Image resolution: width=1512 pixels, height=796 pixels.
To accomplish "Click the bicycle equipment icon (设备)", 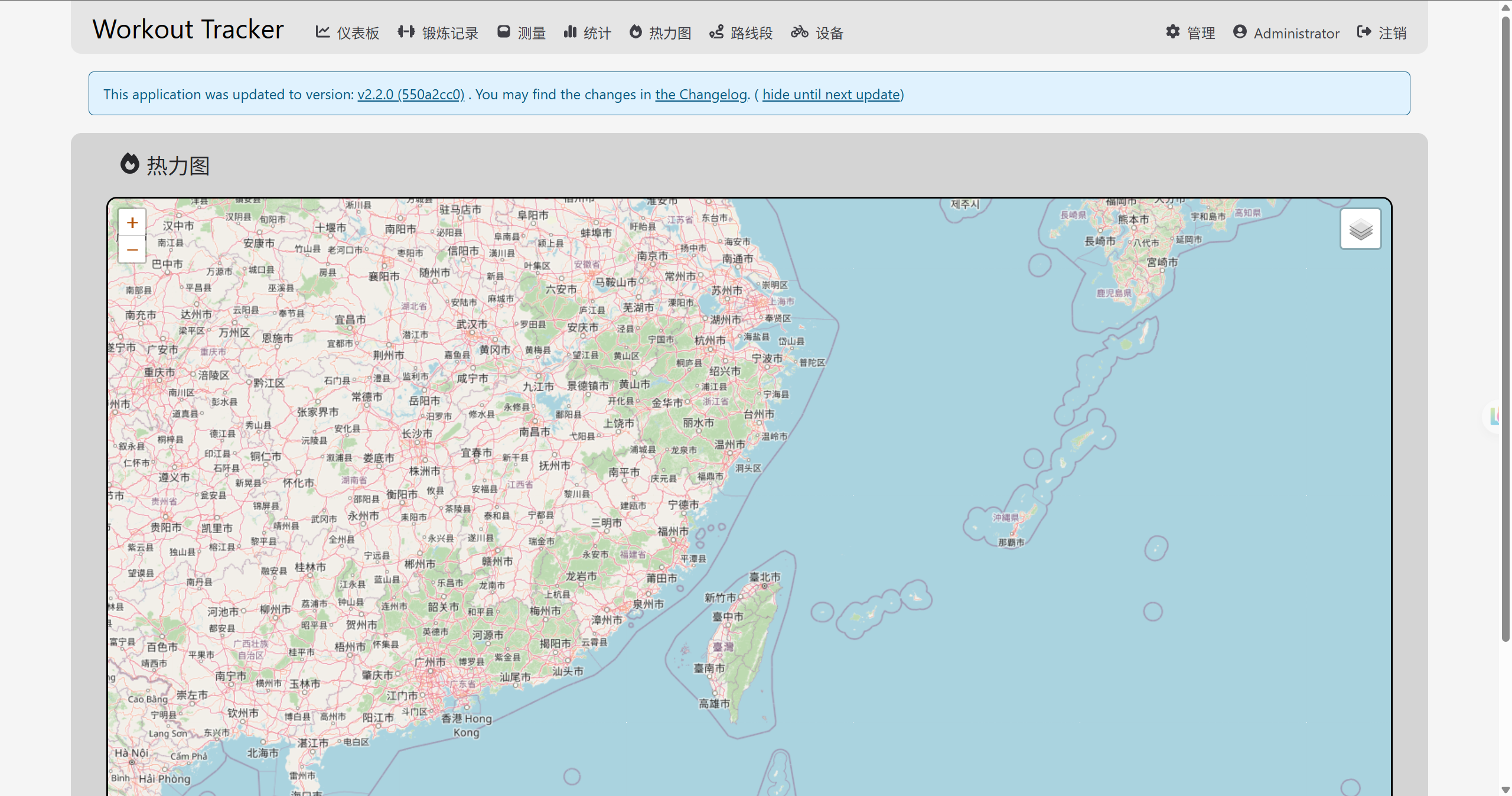I will [x=800, y=32].
